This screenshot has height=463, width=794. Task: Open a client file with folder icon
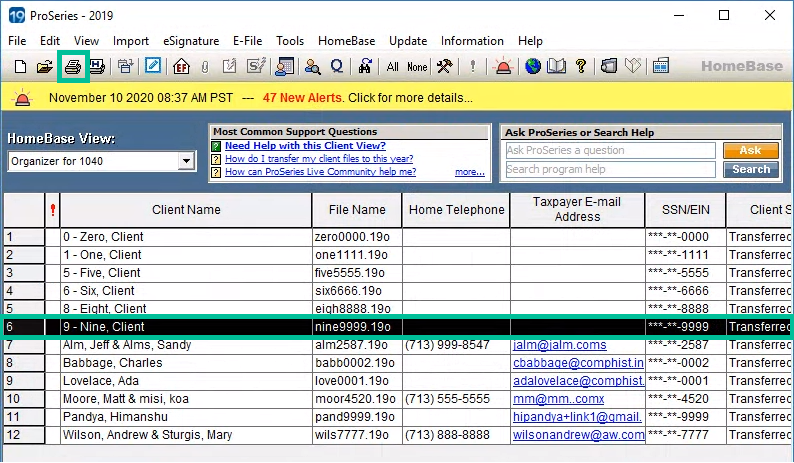point(45,66)
